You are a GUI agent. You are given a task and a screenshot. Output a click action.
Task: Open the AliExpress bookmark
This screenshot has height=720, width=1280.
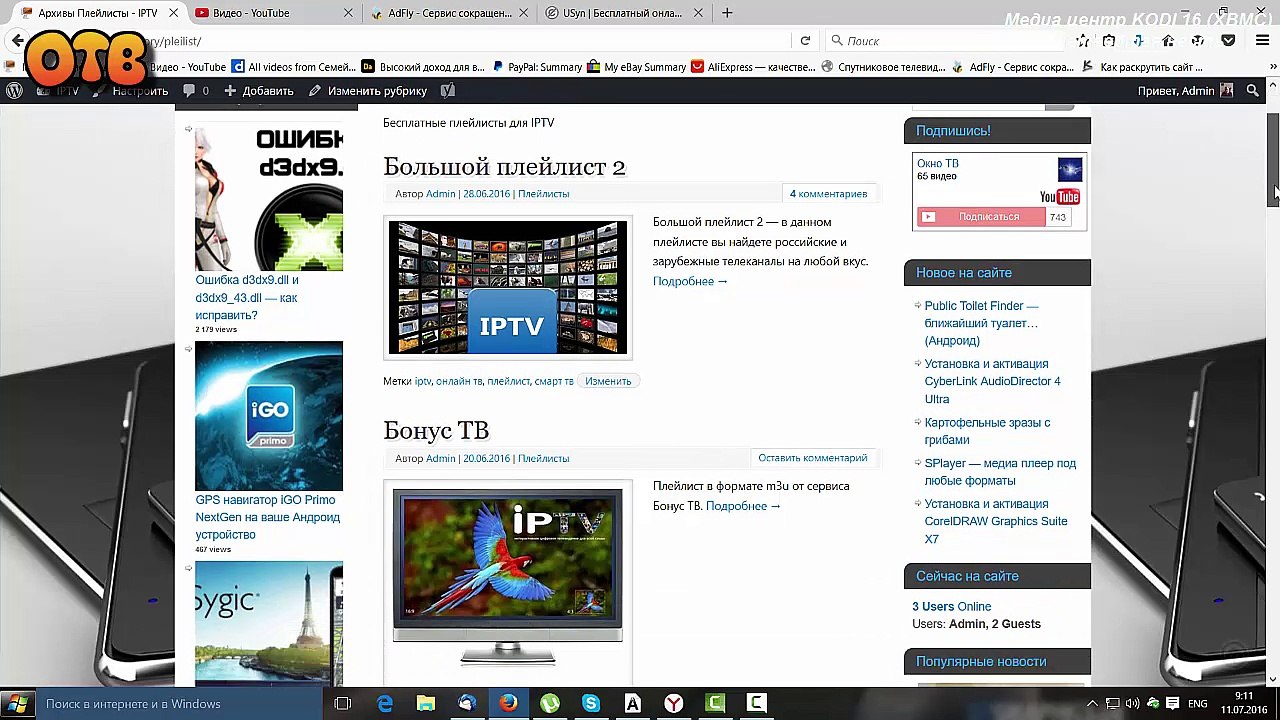pos(753,67)
